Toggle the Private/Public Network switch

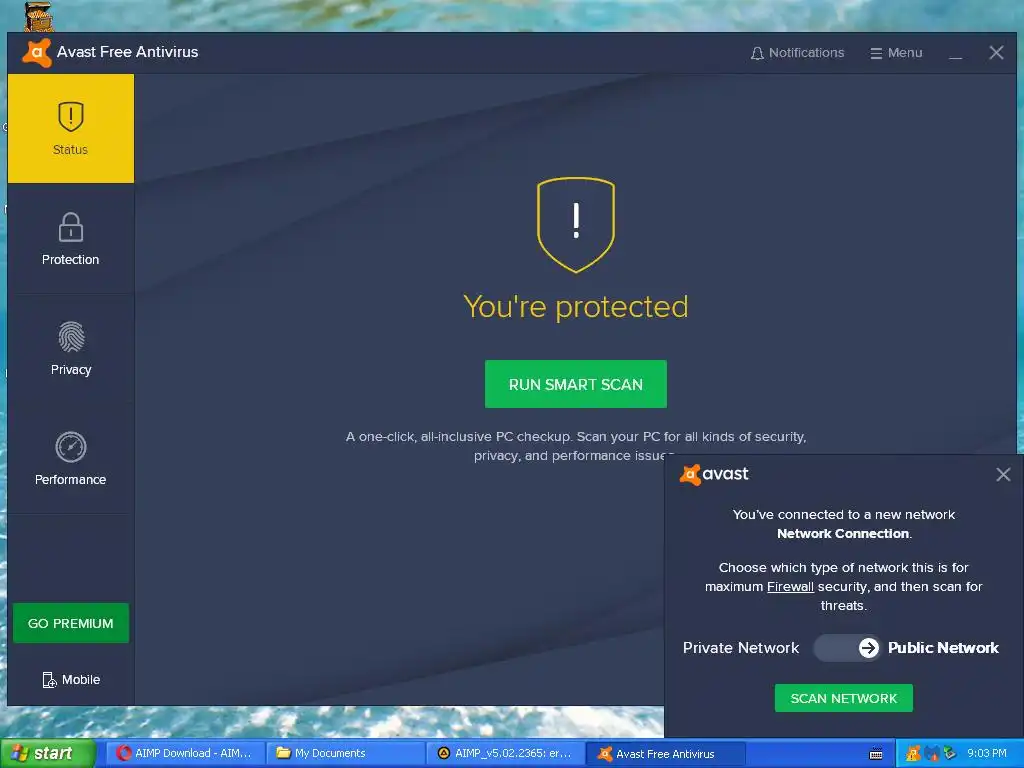[x=847, y=648]
